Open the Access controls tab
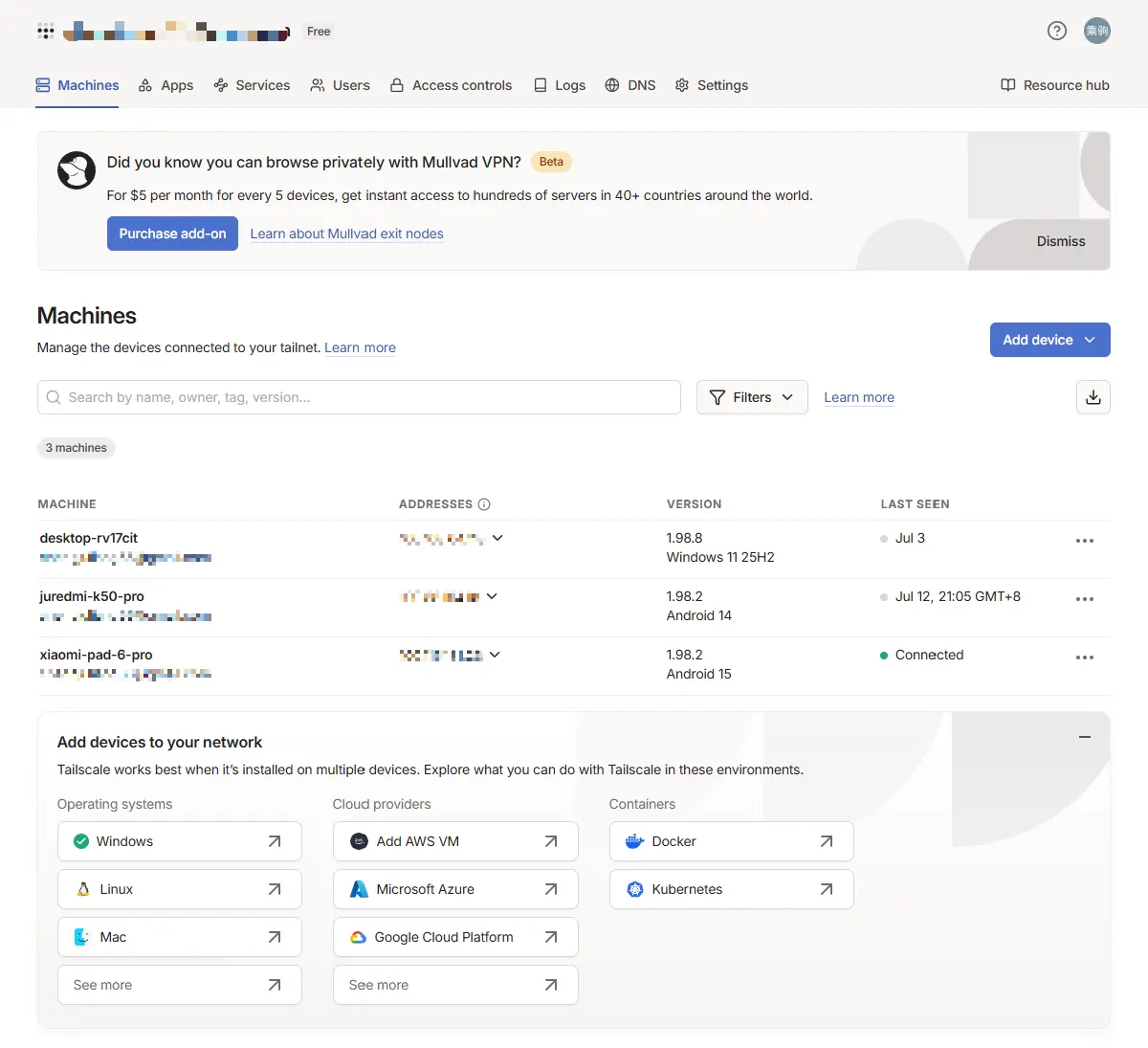This screenshot has height=1048, width=1148. (x=451, y=85)
